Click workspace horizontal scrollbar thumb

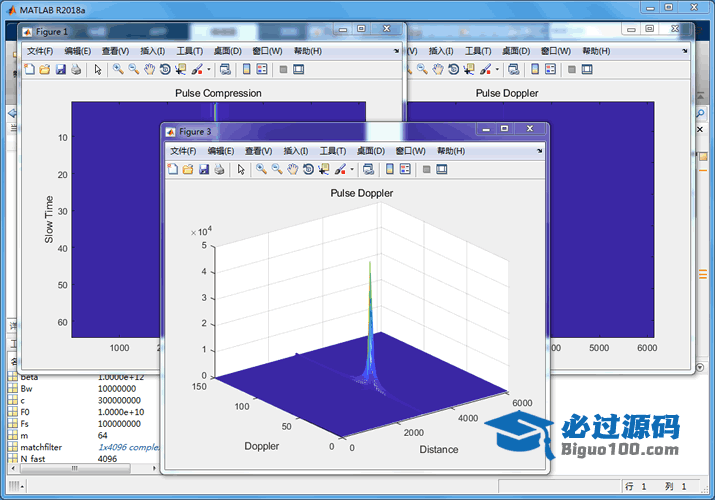tap(74, 468)
